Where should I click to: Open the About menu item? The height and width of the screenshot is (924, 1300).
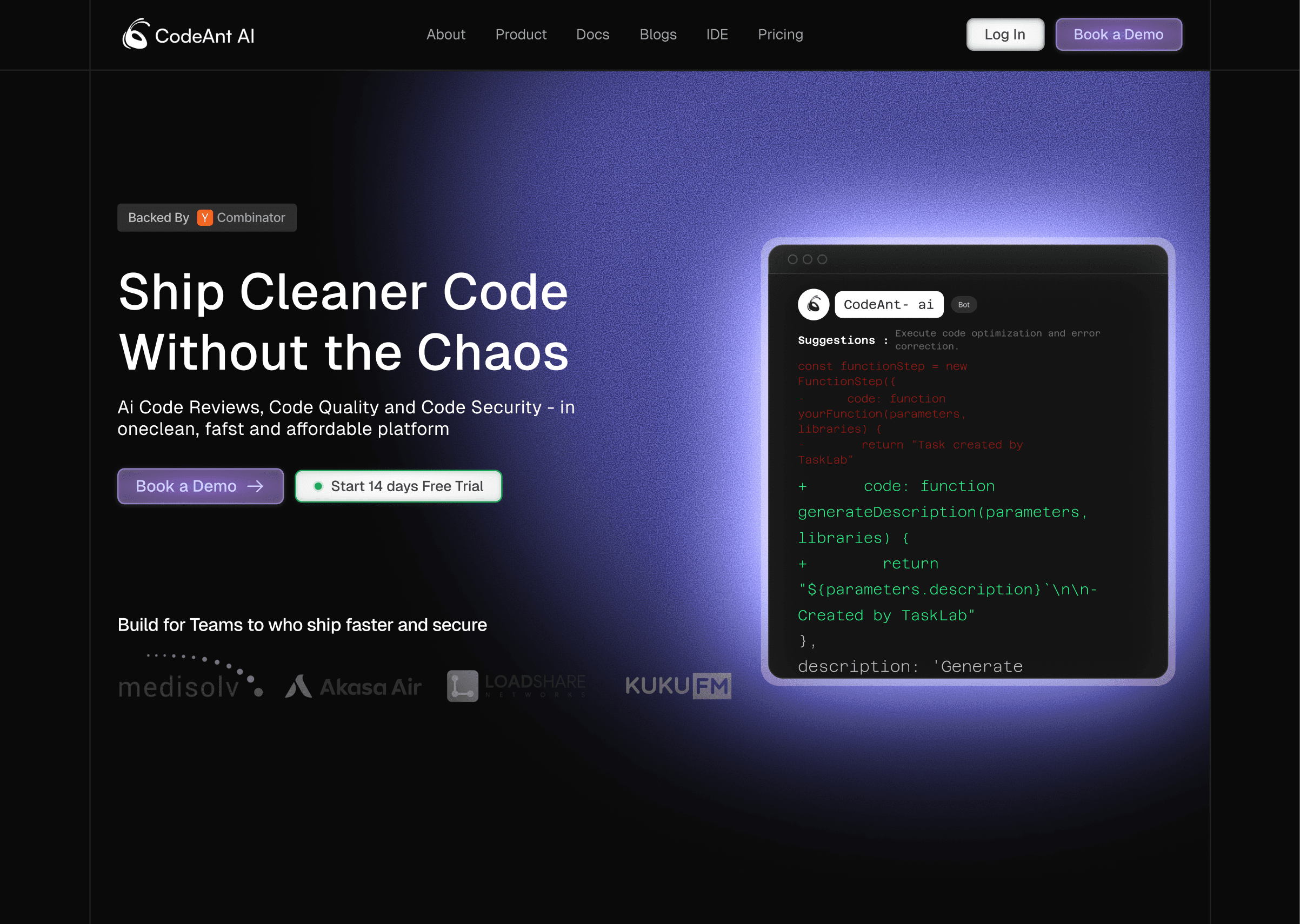[x=445, y=35]
